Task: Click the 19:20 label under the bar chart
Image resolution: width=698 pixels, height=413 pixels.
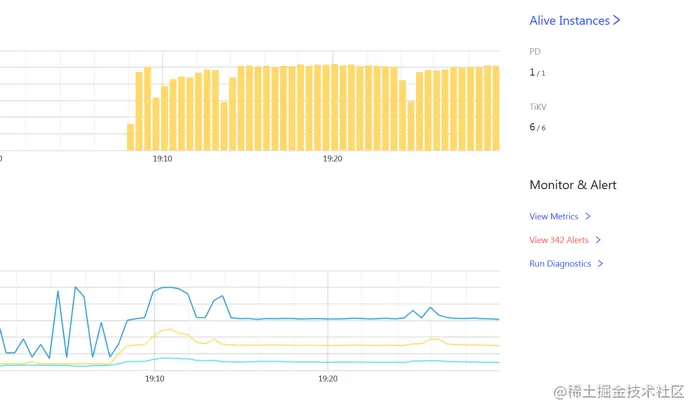Action: (x=332, y=159)
